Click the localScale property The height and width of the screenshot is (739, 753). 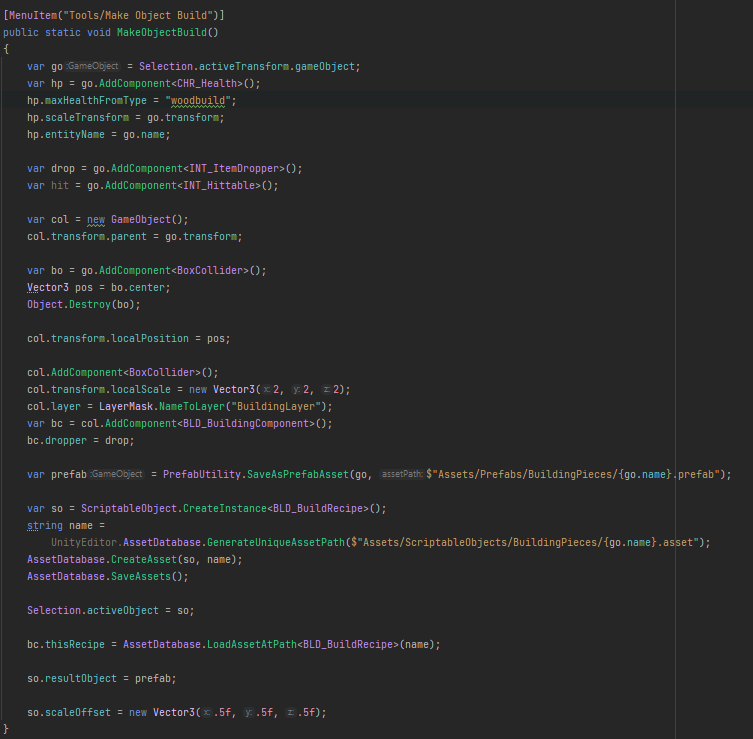pos(141,389)
